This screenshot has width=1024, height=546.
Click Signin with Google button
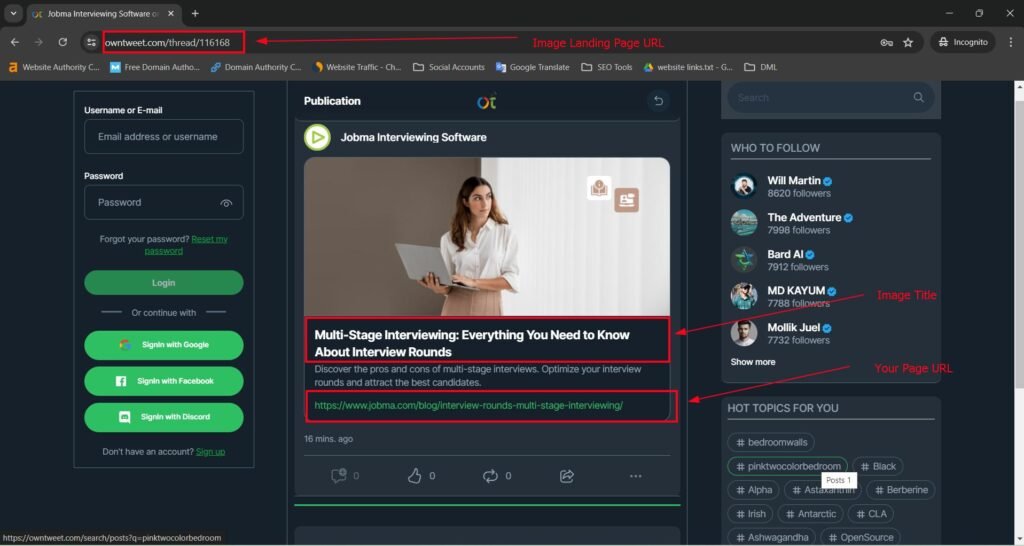[x=163, y=345]
